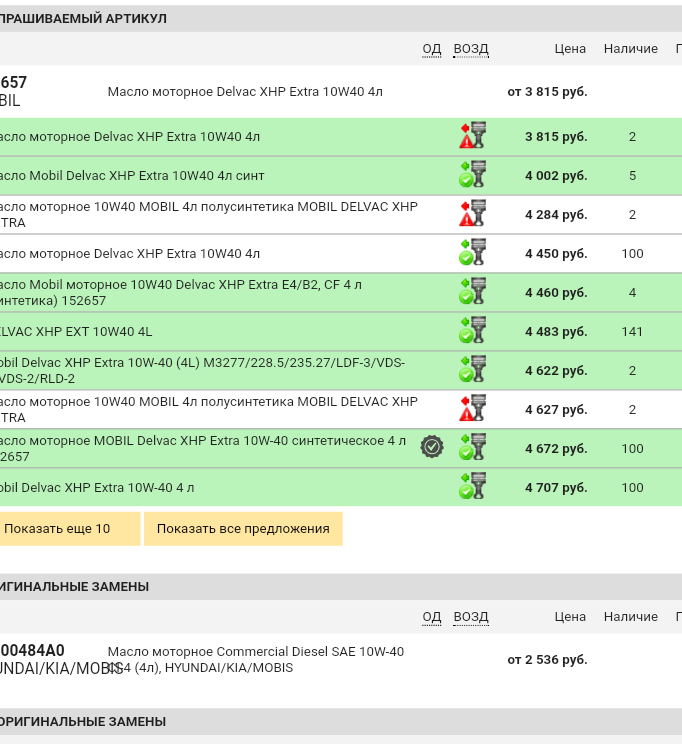The height and width of the screenshot is (744, 682).
Task: Click availability value 141
Action: tap(632, 331)
